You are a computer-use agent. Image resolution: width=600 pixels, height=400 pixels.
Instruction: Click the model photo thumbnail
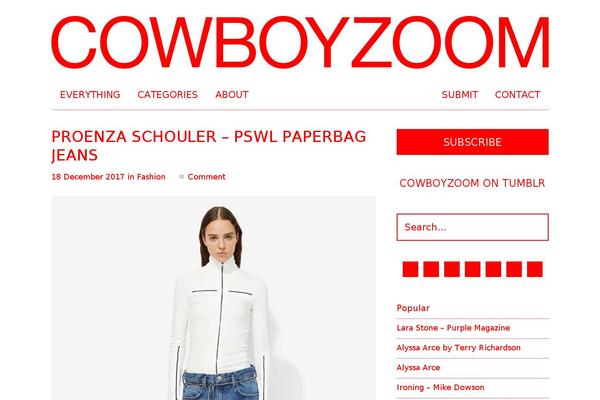(x=214, y=298)
